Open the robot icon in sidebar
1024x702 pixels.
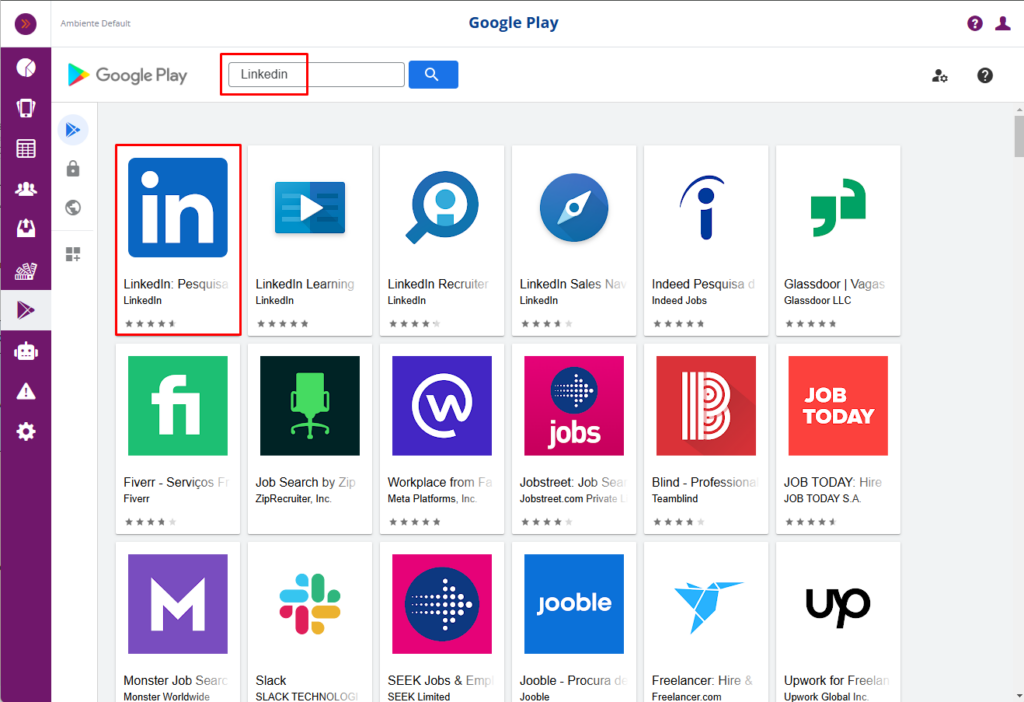(25, 351)
